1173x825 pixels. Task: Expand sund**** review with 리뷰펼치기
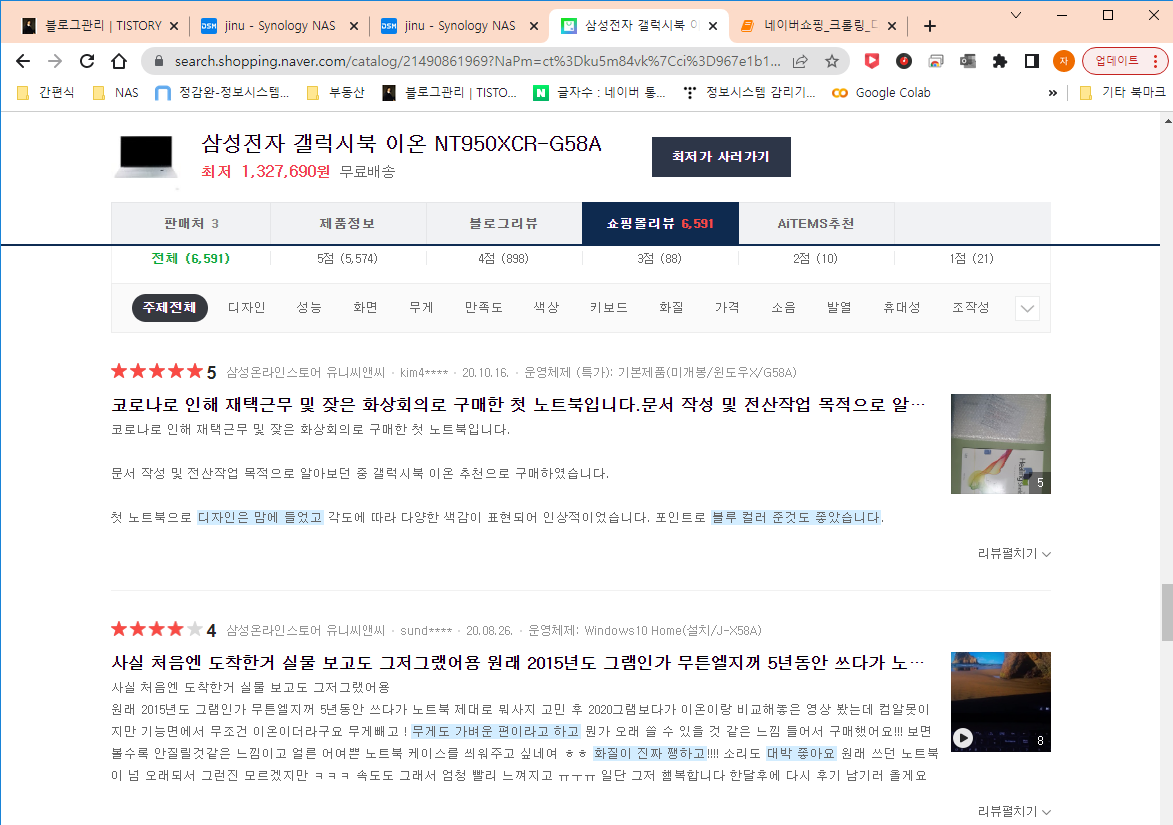tap(1014, 812)
